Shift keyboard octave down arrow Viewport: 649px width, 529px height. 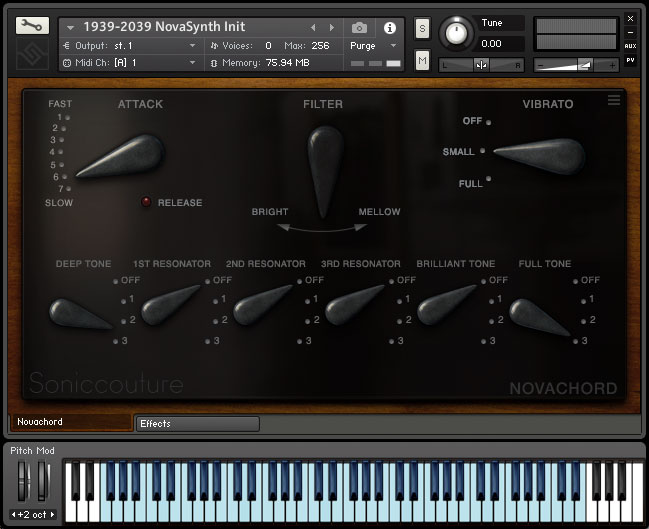[x=14, y=515]
